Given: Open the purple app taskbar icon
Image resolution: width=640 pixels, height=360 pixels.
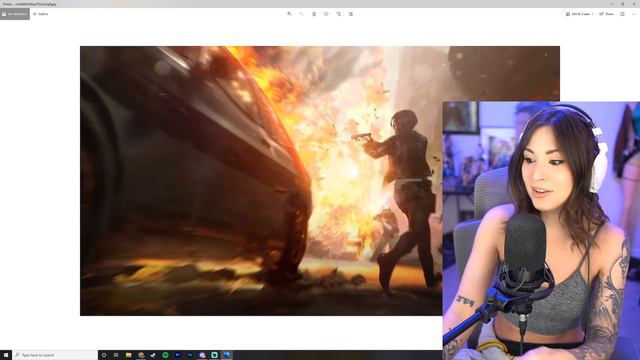Looking at the screenshot, I should (x=202, y=355).
